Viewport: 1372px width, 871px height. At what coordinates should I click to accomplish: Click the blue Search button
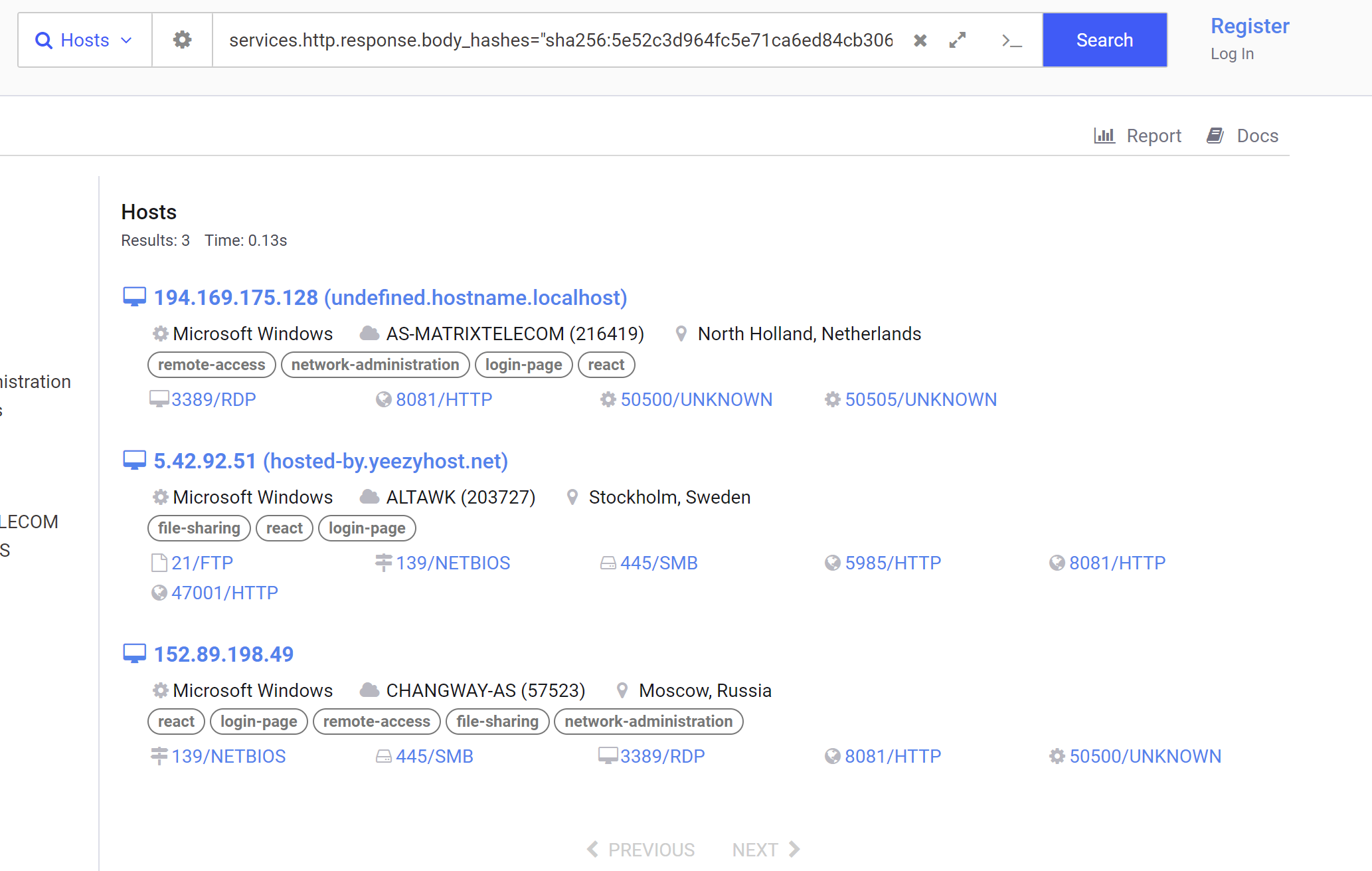point(1104,40)
